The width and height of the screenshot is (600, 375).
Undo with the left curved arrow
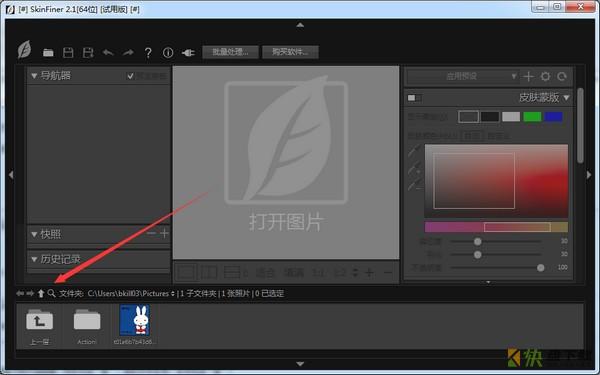pyautogui.click(x=108, y=52)
